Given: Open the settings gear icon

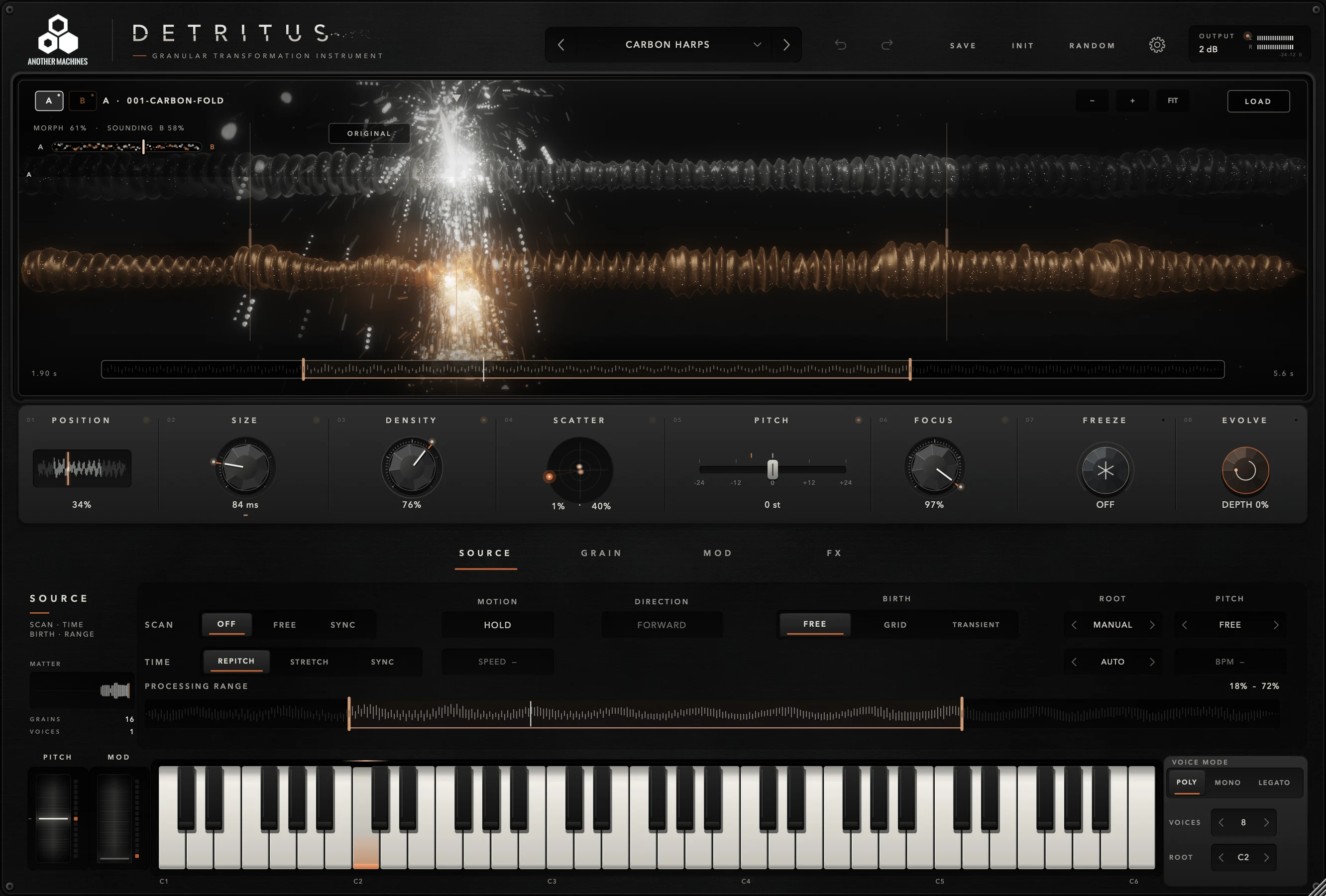Looking at the screenshot, I should click(x=1157, y=45).
